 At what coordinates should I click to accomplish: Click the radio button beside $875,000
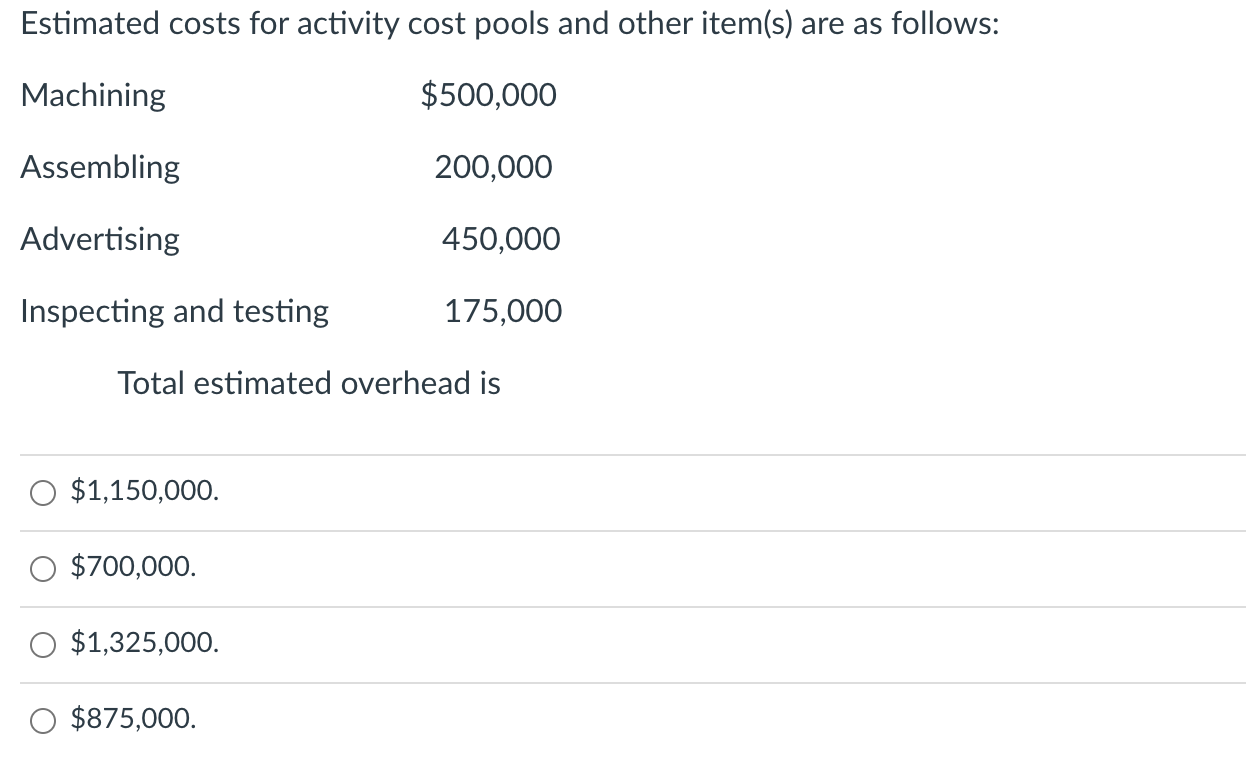42,719
